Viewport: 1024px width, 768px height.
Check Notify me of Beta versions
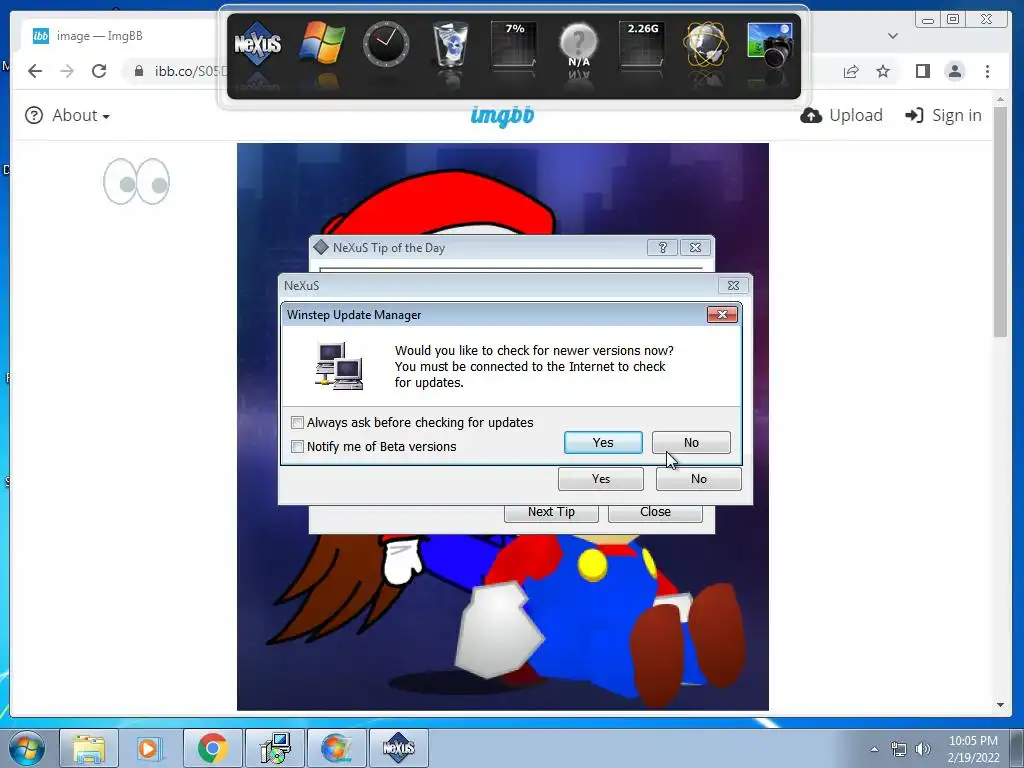click(297, 447)
